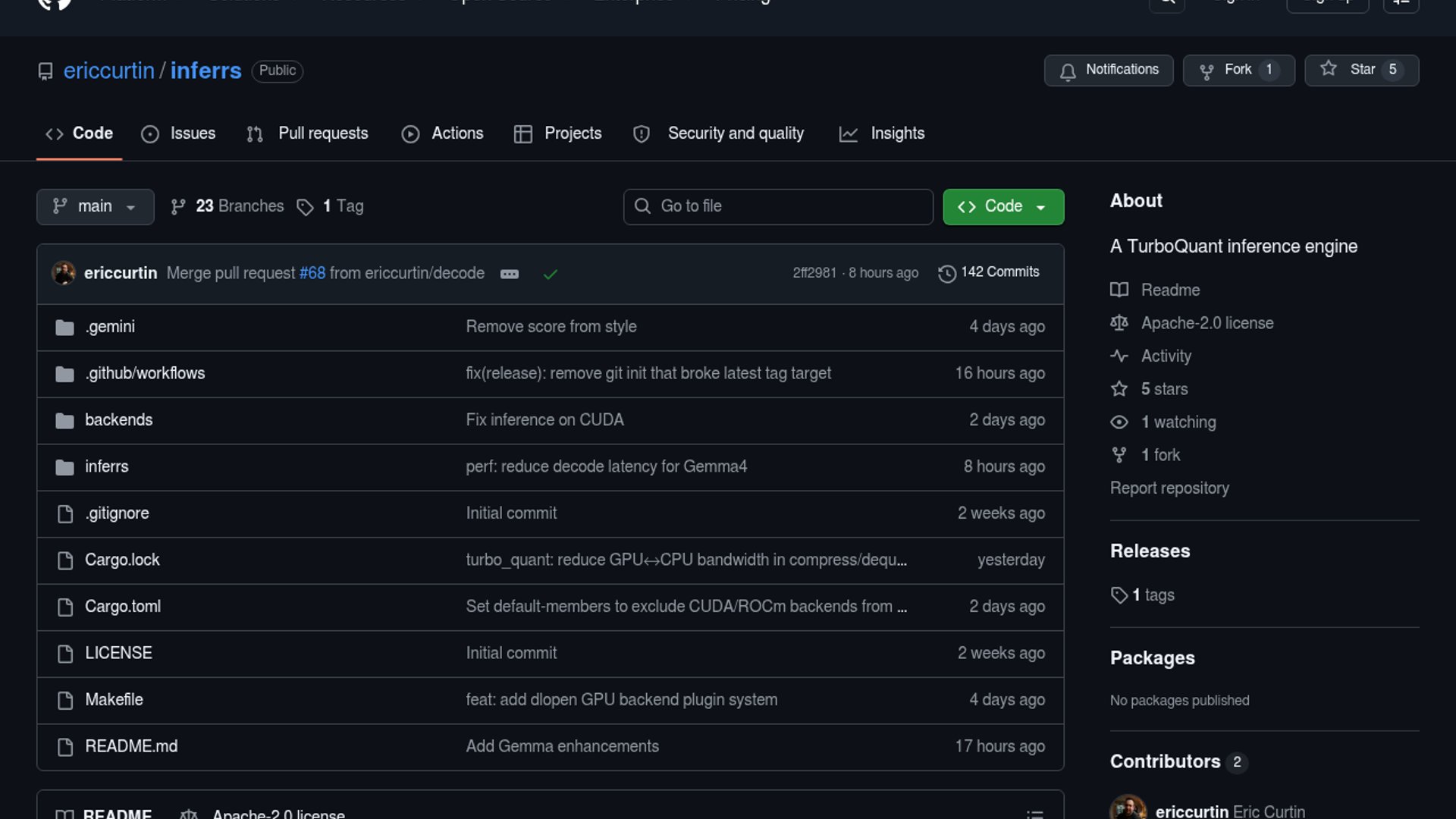The width and height of the screenshot is (1456, 819).
Task: Open the .gemini folder
Action: [110, 327]
